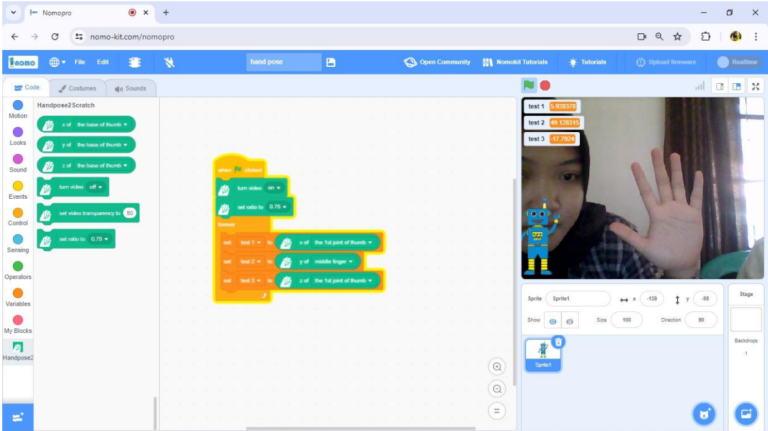Zoom in on the code workspace

coord(496,367)
